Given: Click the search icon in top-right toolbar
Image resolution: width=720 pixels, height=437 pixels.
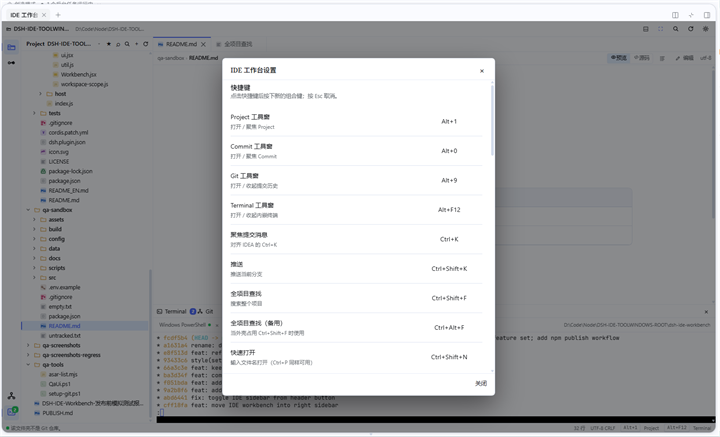Looking at the screenshot, I should pyautogui.click(x=675, y=29).
